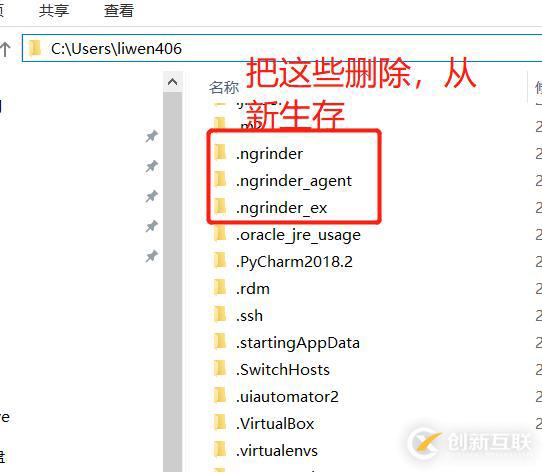Select the .uiautomator2 folder name
This screenshot has height=472, width=542.
(287, 397)
